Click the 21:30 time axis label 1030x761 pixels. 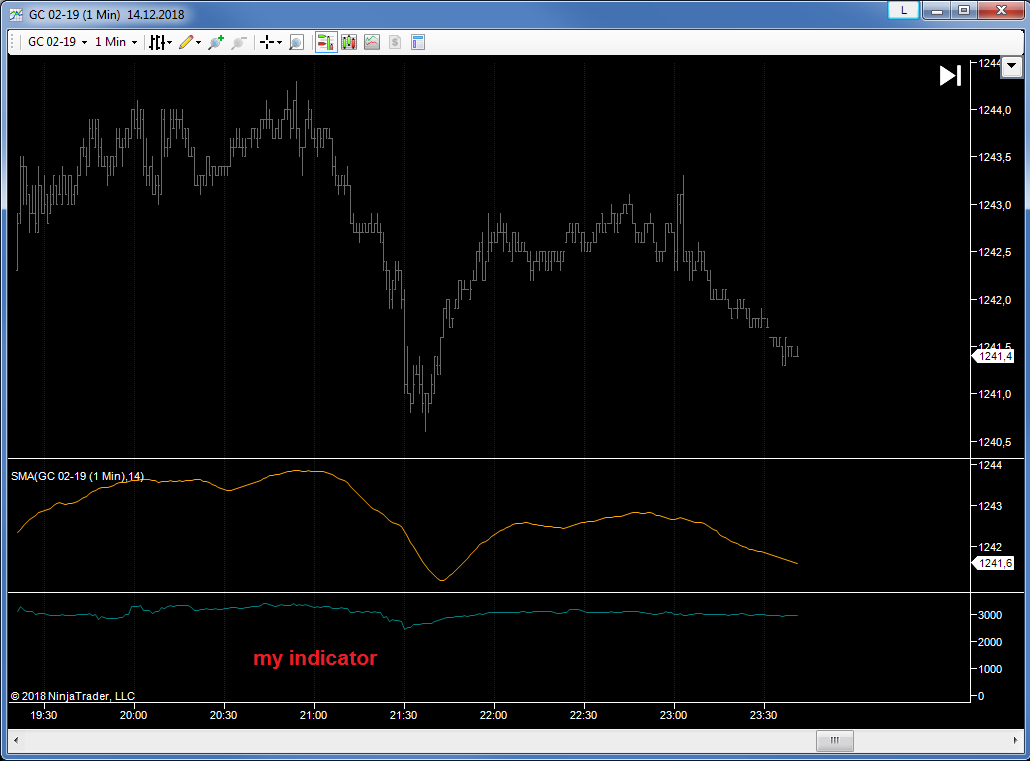point(403,715)
